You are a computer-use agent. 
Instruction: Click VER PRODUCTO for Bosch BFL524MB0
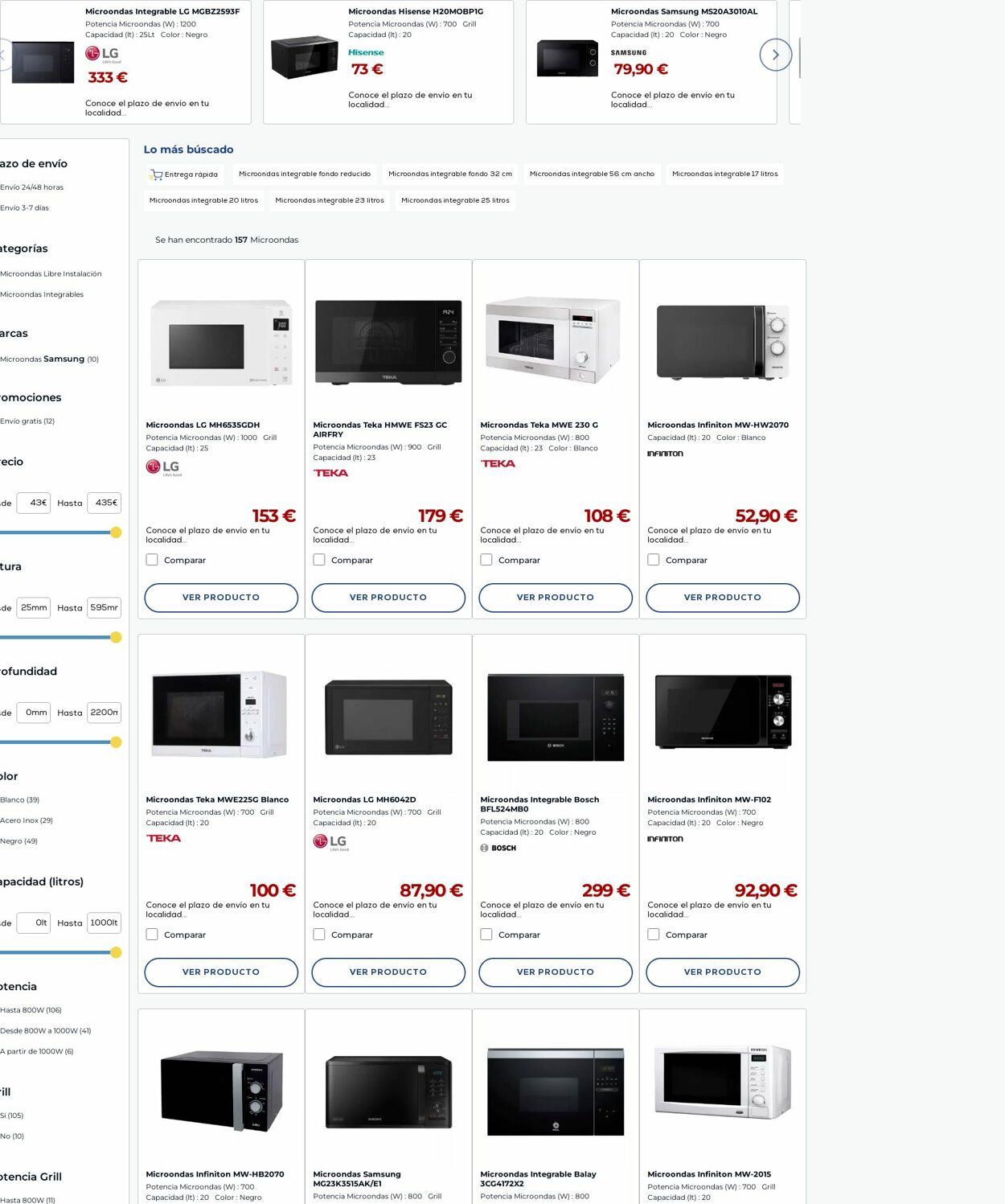tap(556, 972)
